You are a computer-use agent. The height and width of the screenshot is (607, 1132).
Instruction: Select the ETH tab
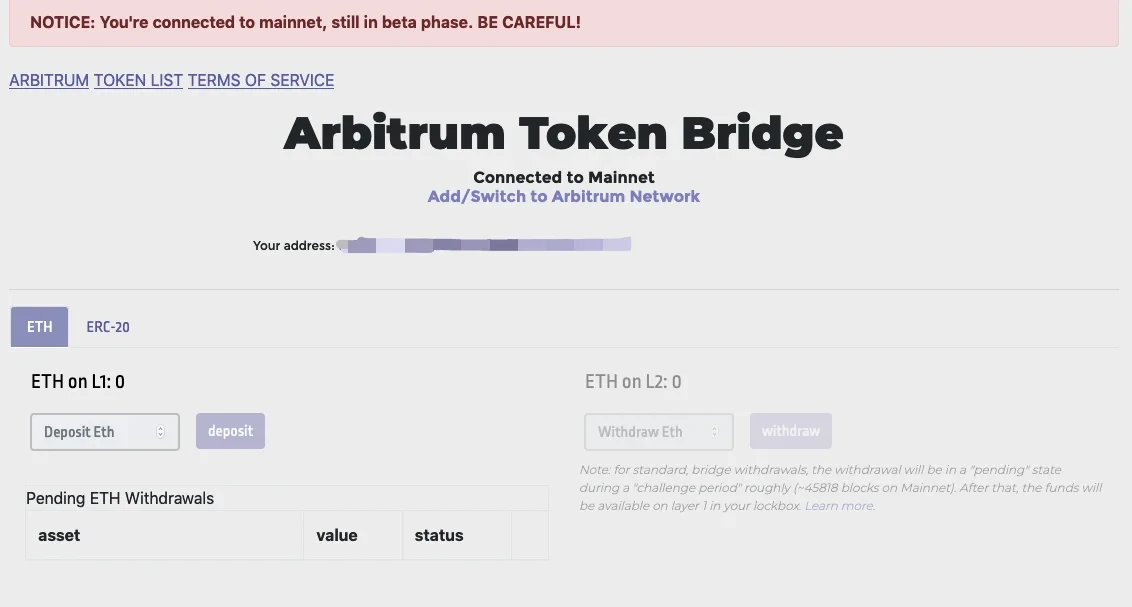point(40,327)
